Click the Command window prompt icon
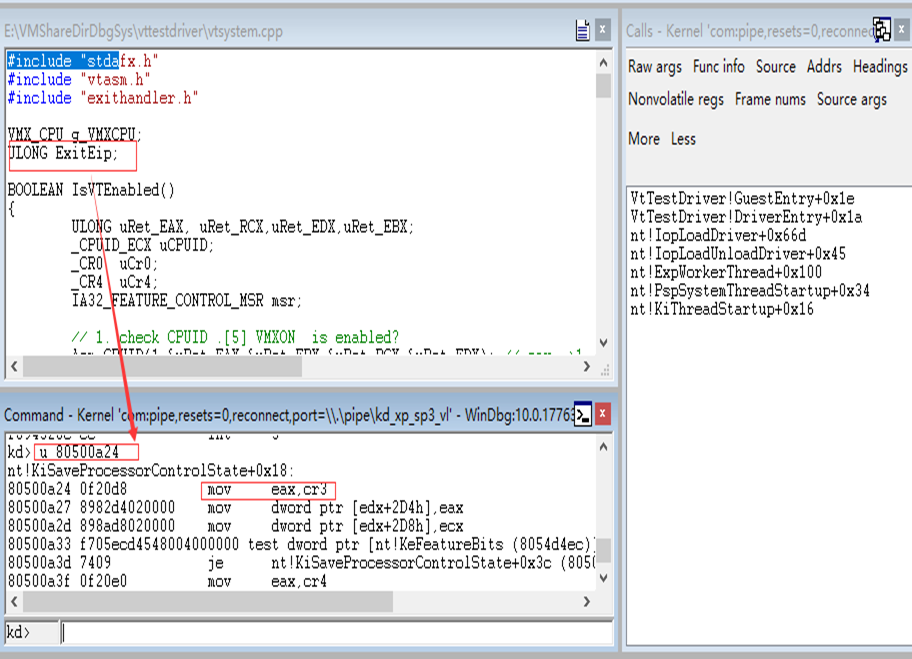 pos(582,414)
